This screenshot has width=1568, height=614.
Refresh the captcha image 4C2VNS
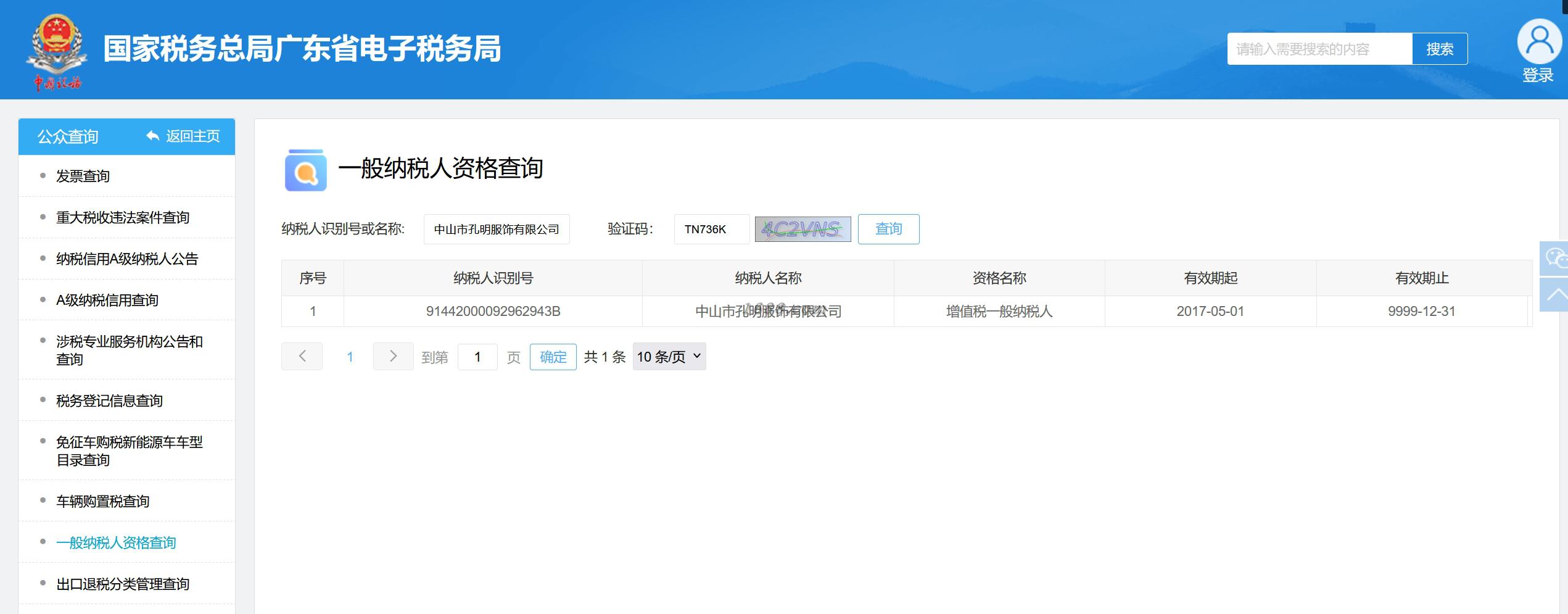pos(803,229)
